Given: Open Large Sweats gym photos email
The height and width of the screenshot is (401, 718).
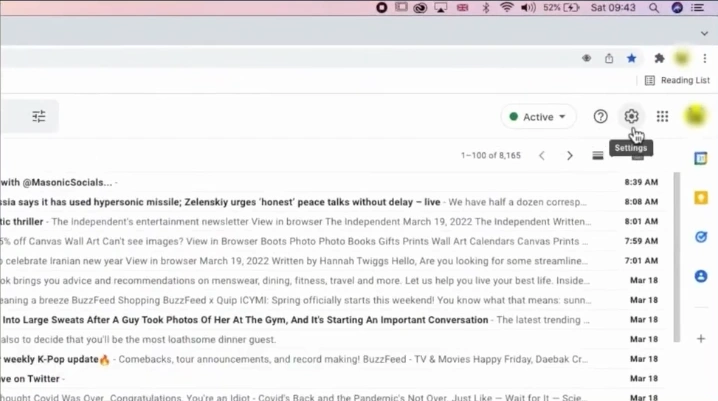Looking at the screenshot, I should [330, 320].
